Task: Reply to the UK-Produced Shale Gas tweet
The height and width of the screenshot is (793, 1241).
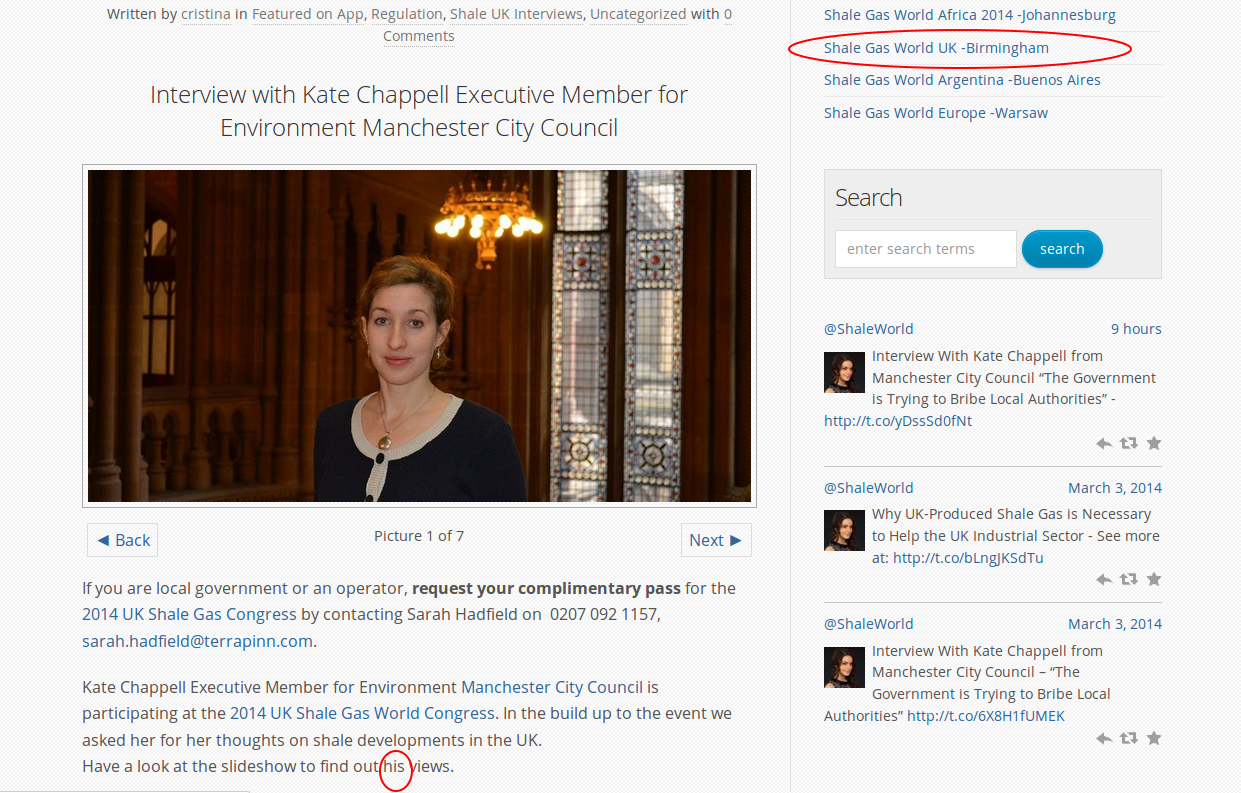Action: 1104,579
